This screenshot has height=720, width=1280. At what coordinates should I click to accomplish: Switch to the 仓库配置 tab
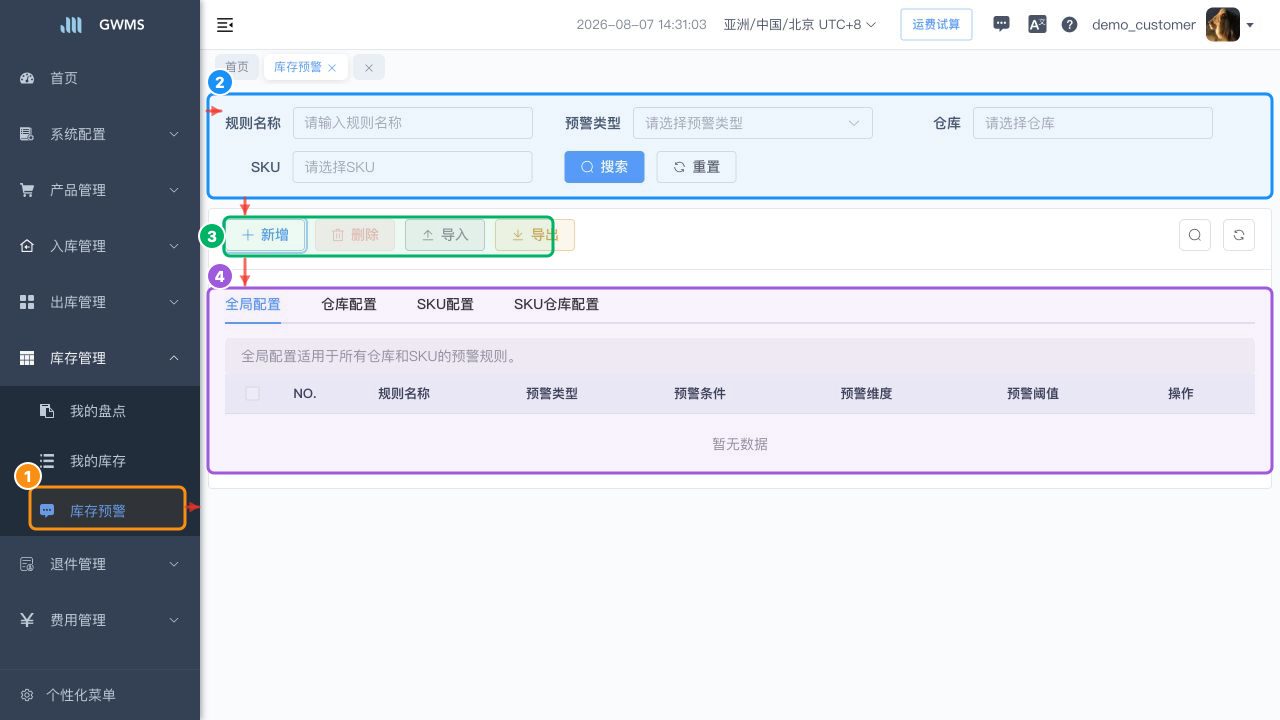(x=349, y=304)
